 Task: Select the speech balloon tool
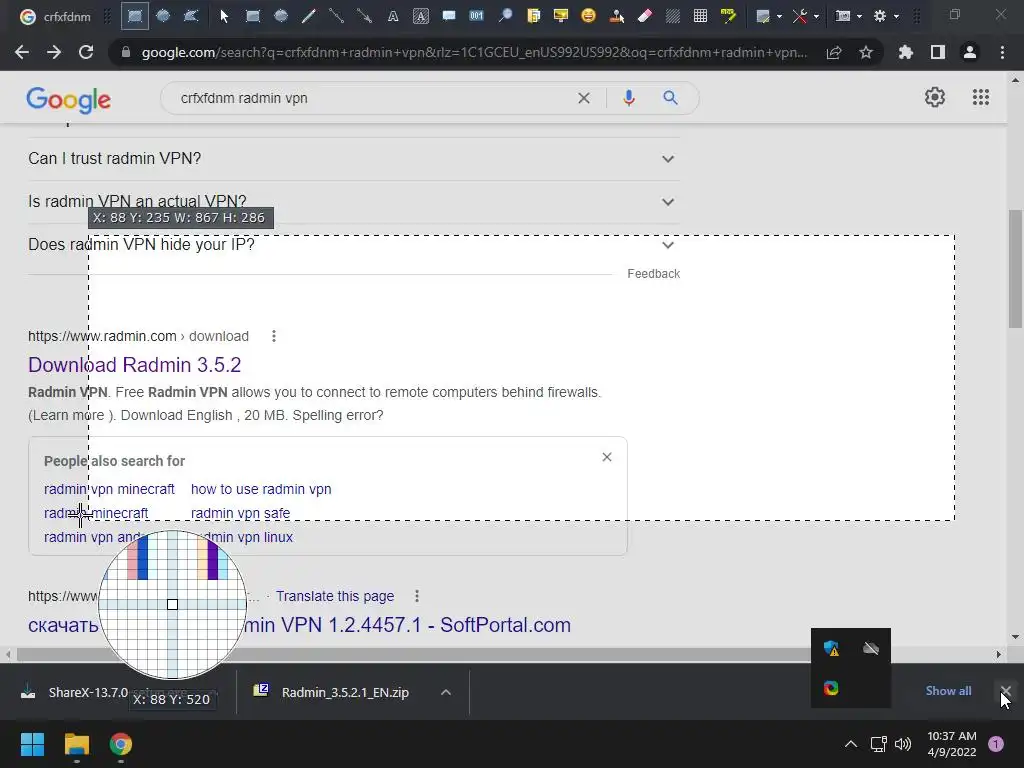tap(449, 16)
